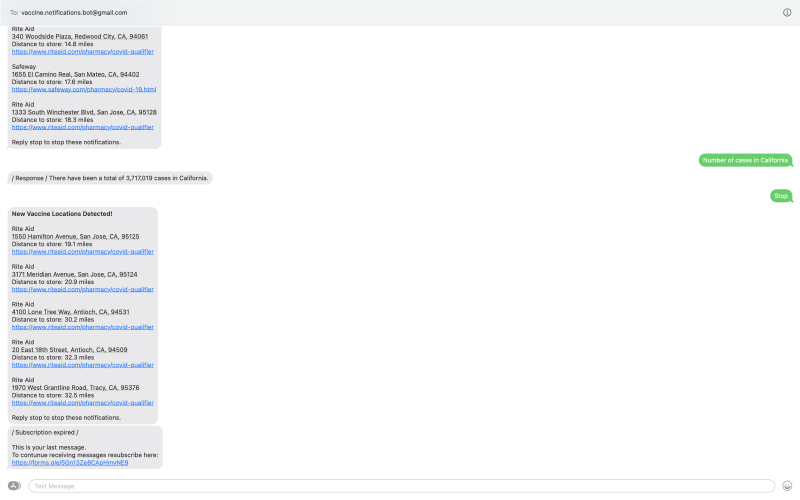The width and height of the screenshot is (800, 500).
Task: Click '3171 Meridian Avenue, San Jose' address
Action: click(74, 274)
